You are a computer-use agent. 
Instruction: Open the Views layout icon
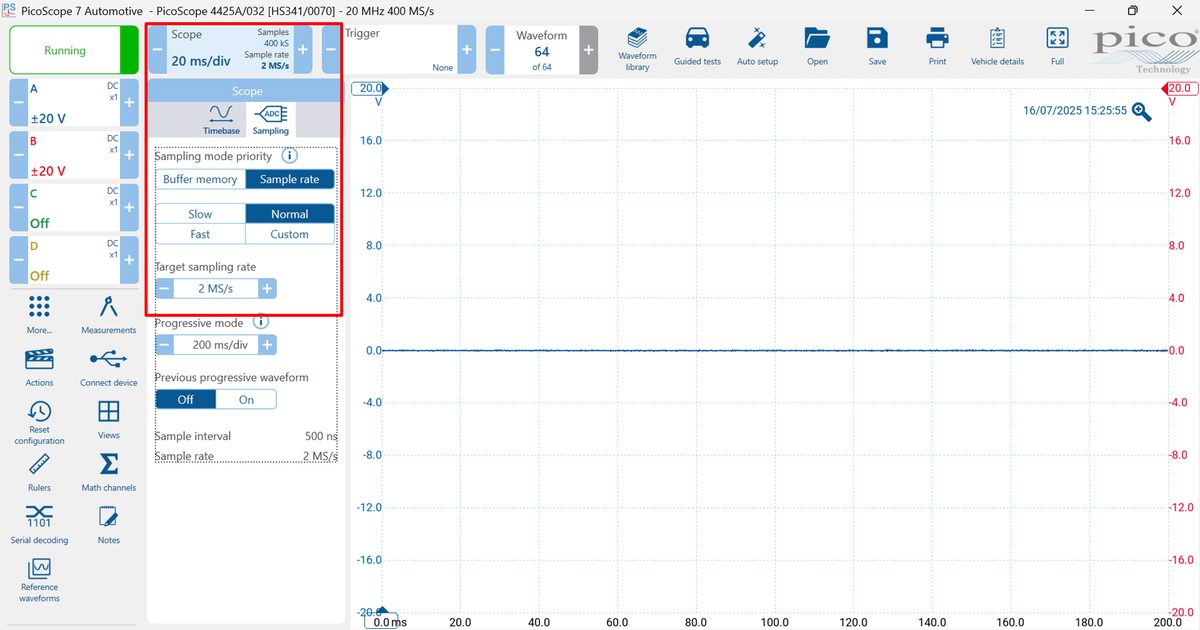click(109, 420)
